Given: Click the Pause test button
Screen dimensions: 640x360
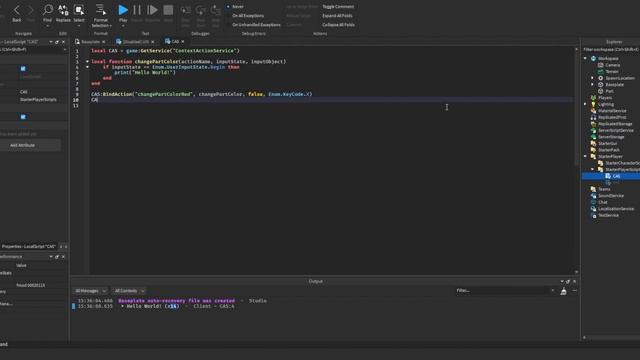Looking at the screenshot, I should (x=137, y=9).
